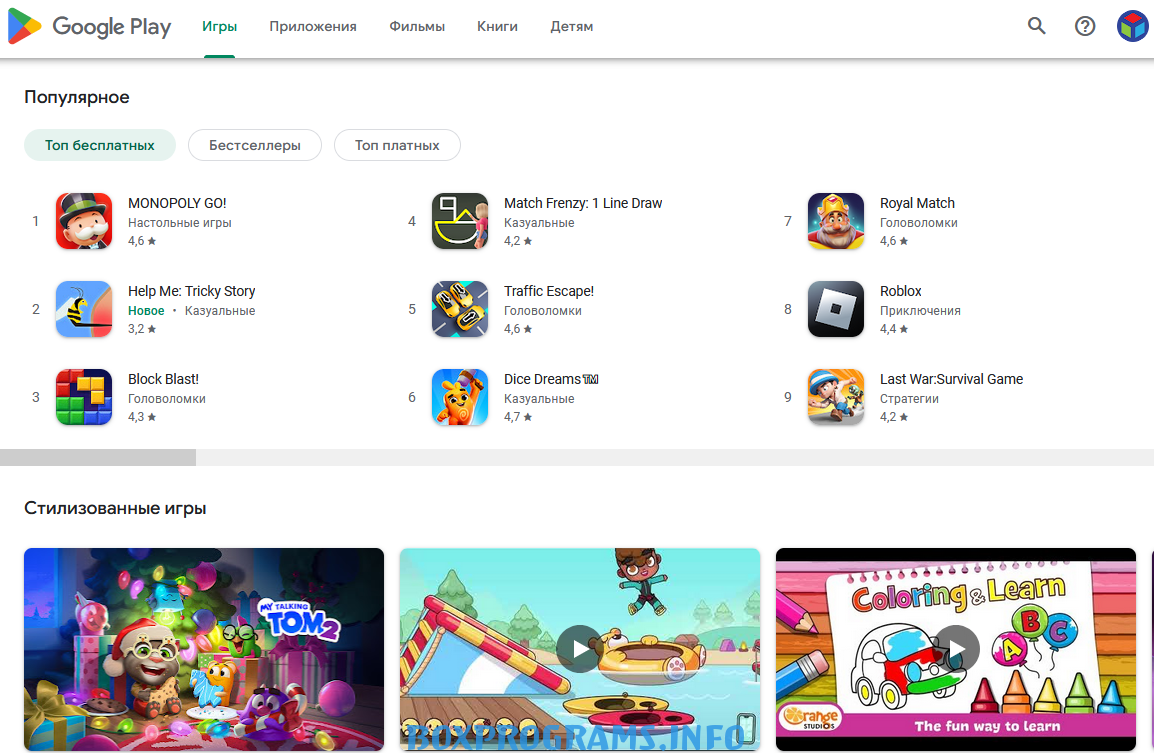Play the water slide game video
The height and width of the screenshot is (753, 1154).
(x=580, y=648)
